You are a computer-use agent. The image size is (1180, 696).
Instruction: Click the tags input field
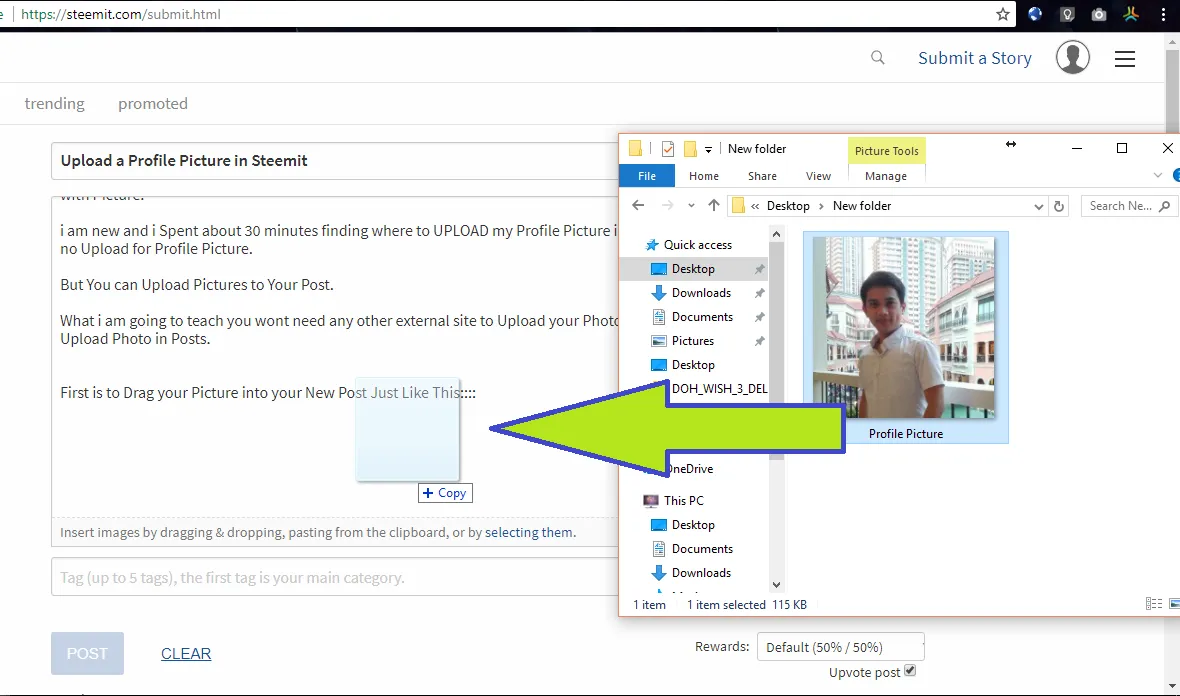(336, 577)
